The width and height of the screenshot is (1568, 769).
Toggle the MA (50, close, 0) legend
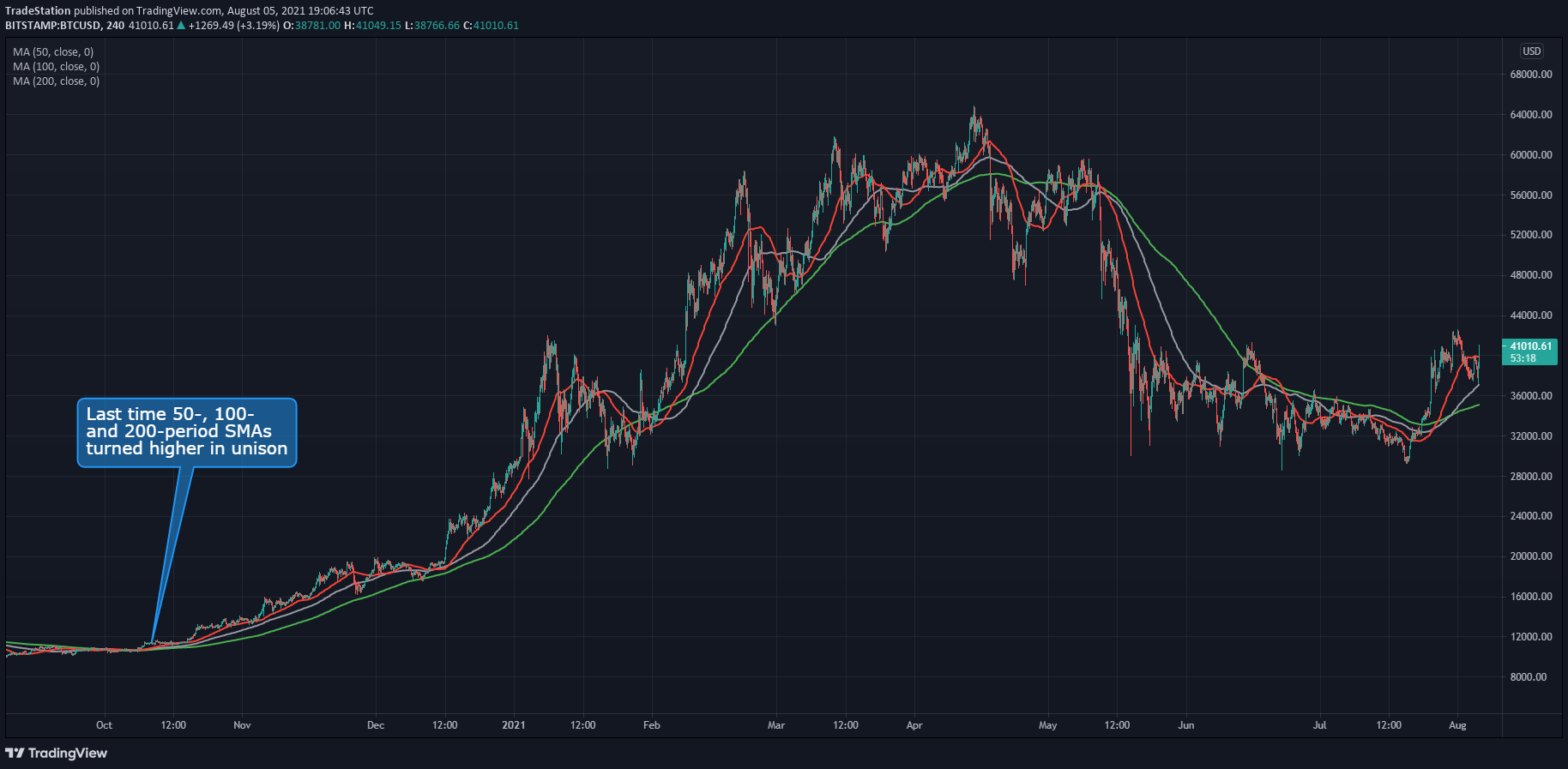[53, 52]
